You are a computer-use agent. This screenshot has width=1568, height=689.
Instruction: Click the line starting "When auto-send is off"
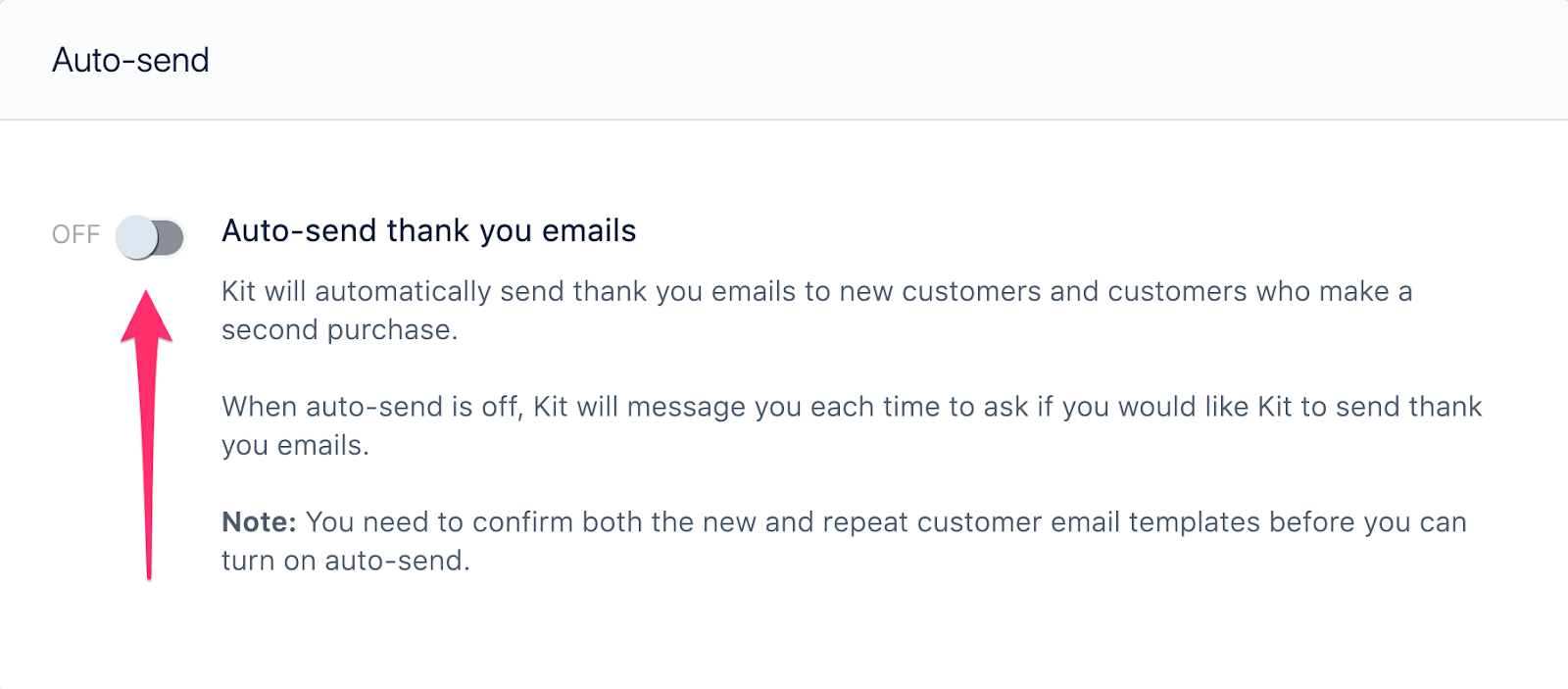pos(851,407)
